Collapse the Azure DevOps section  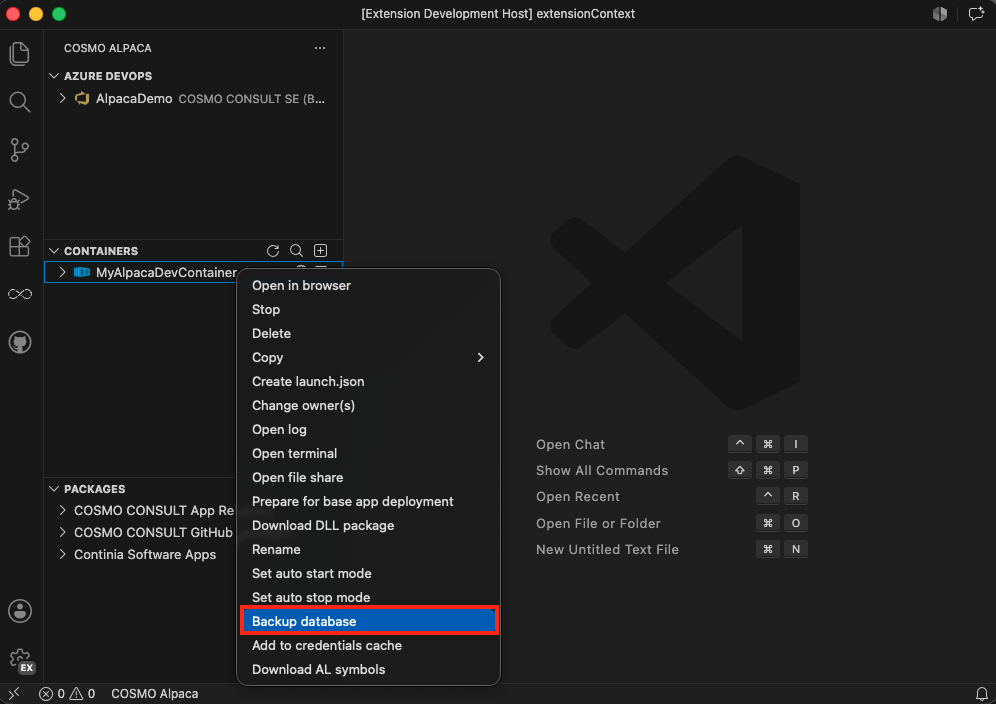(x=55, y=76)
